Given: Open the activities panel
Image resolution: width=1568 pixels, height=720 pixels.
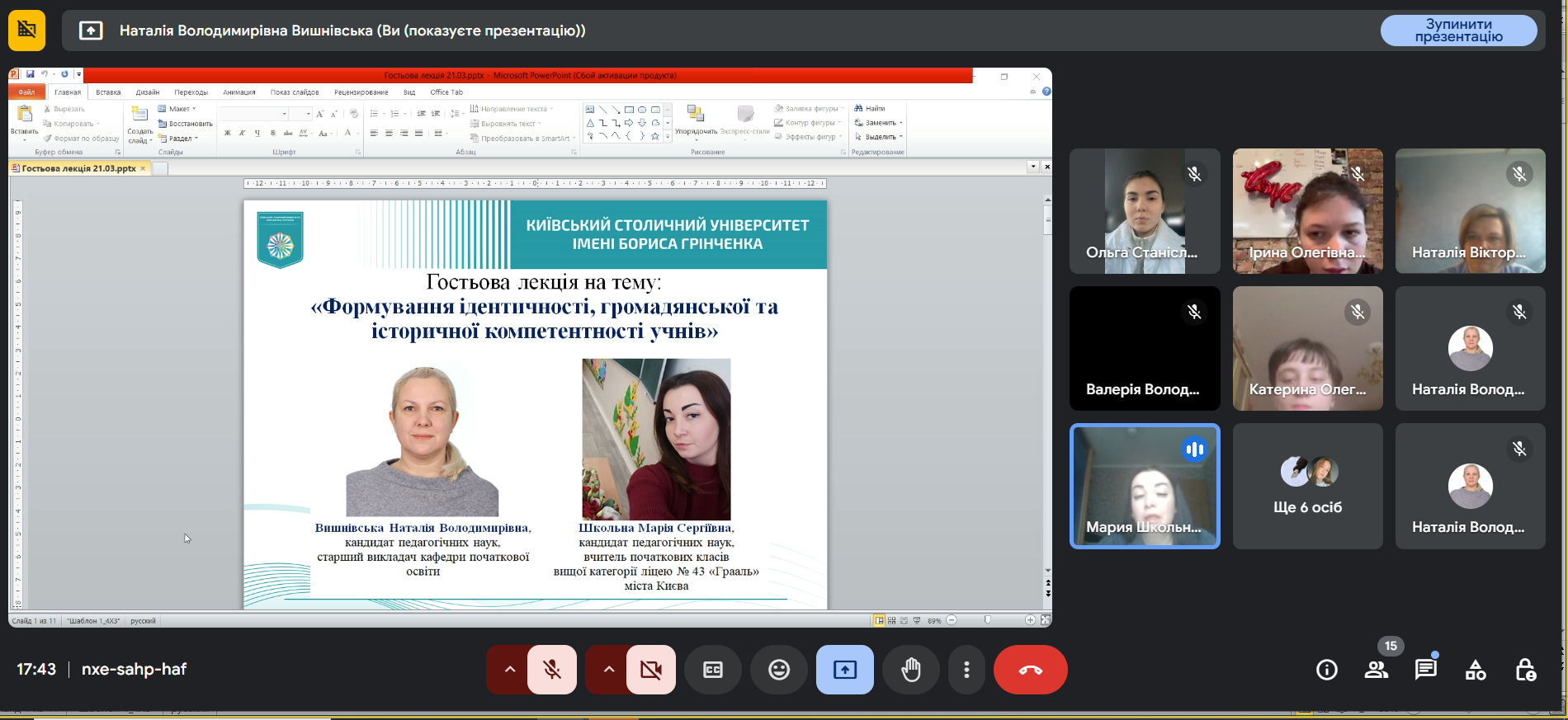Looking at the screenshot, I should pos(1475,670).
